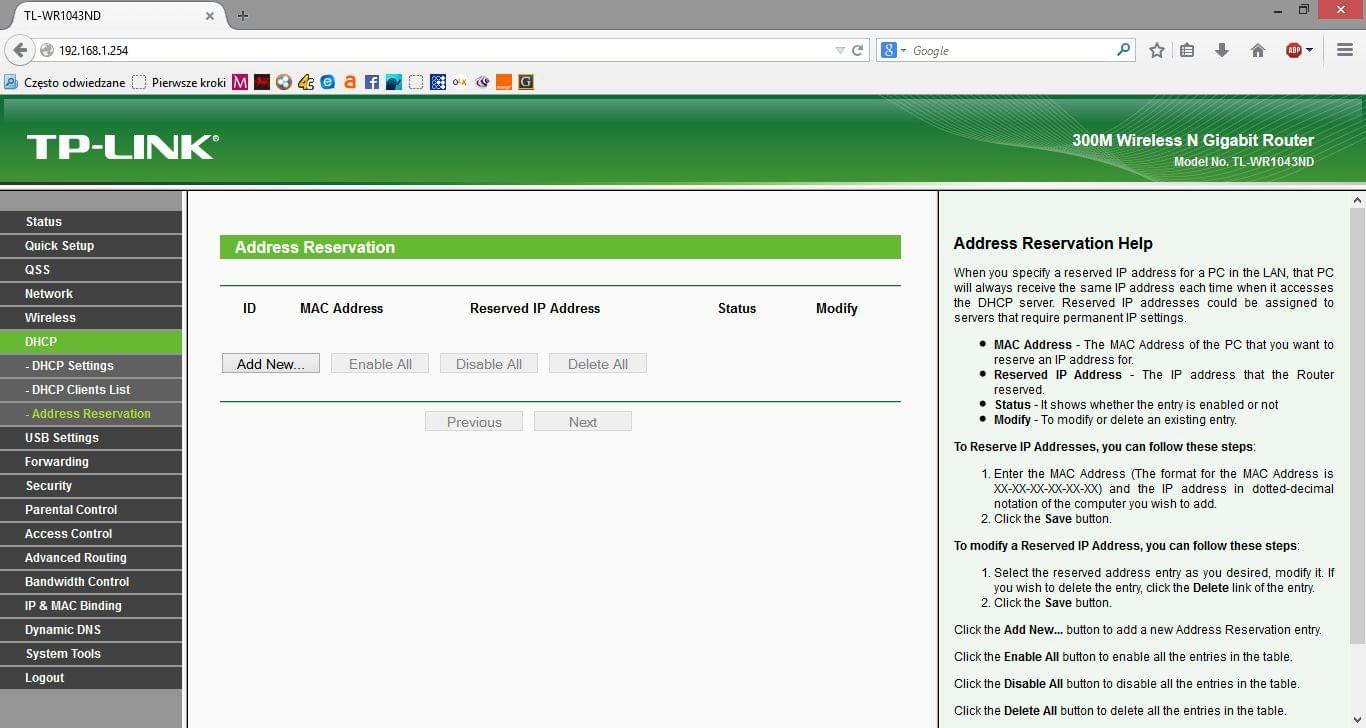Select QSS in the sidebar
This screenshot has height=728, width=1366.
pyautogui.click(x=91, y=270)
